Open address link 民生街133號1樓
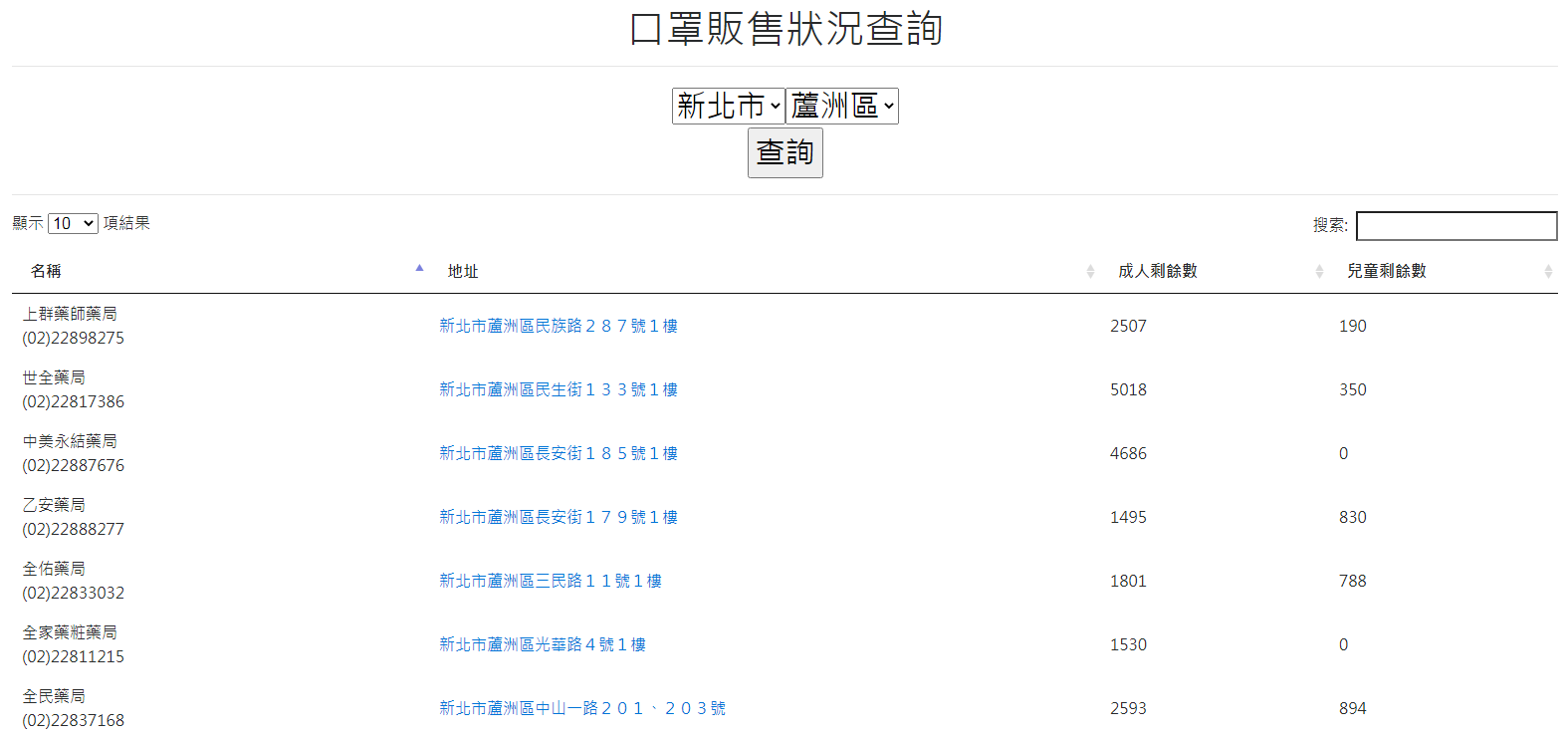Image resolution: width=1568 pixels, height=739 pixels. (x=558, y=389)
